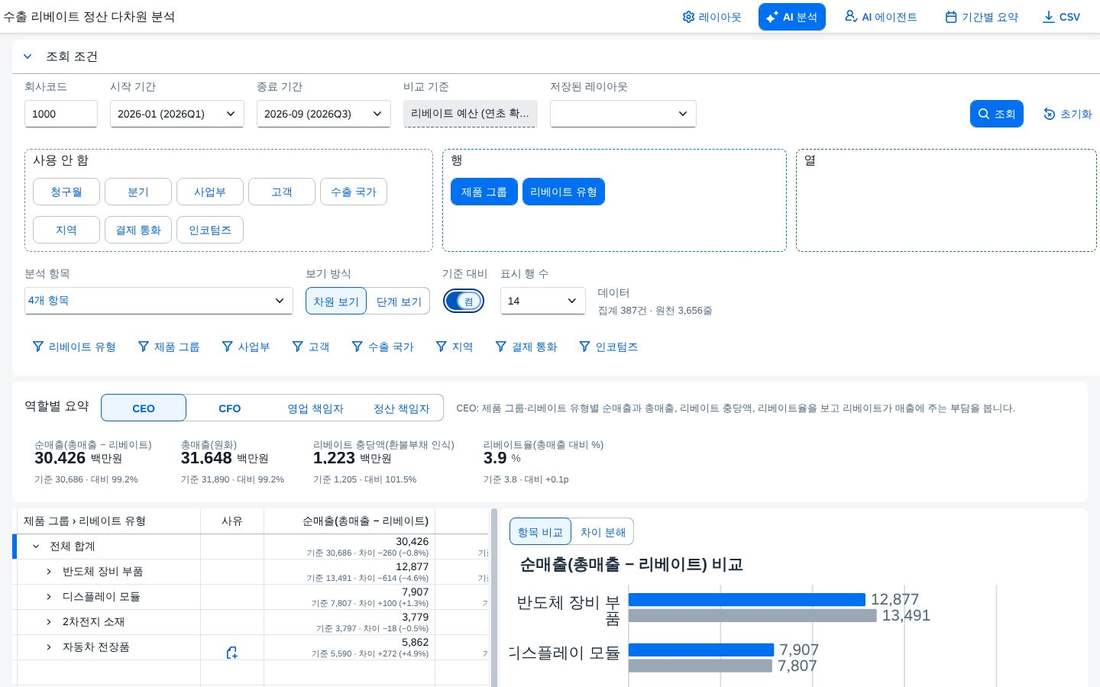Click the 회사코드 input field
The image size is (1100, 687).
[x=60, y=114]
